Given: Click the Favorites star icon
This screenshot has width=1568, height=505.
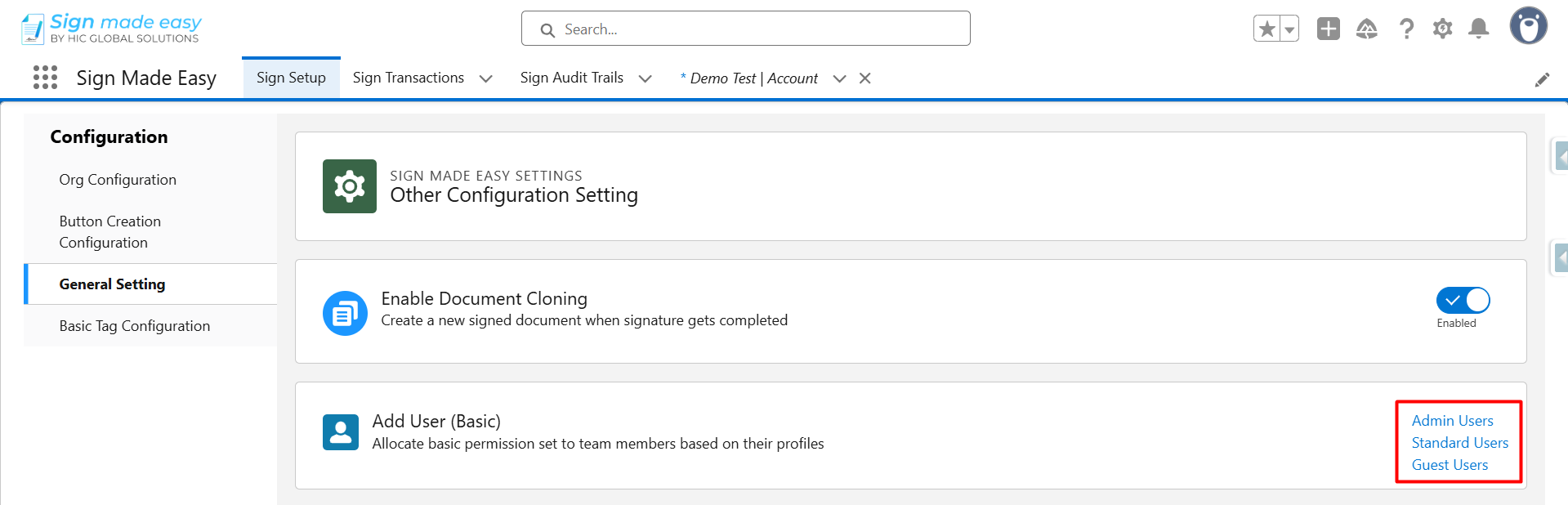Looking at the screenshot, I should pos(1266,29).
